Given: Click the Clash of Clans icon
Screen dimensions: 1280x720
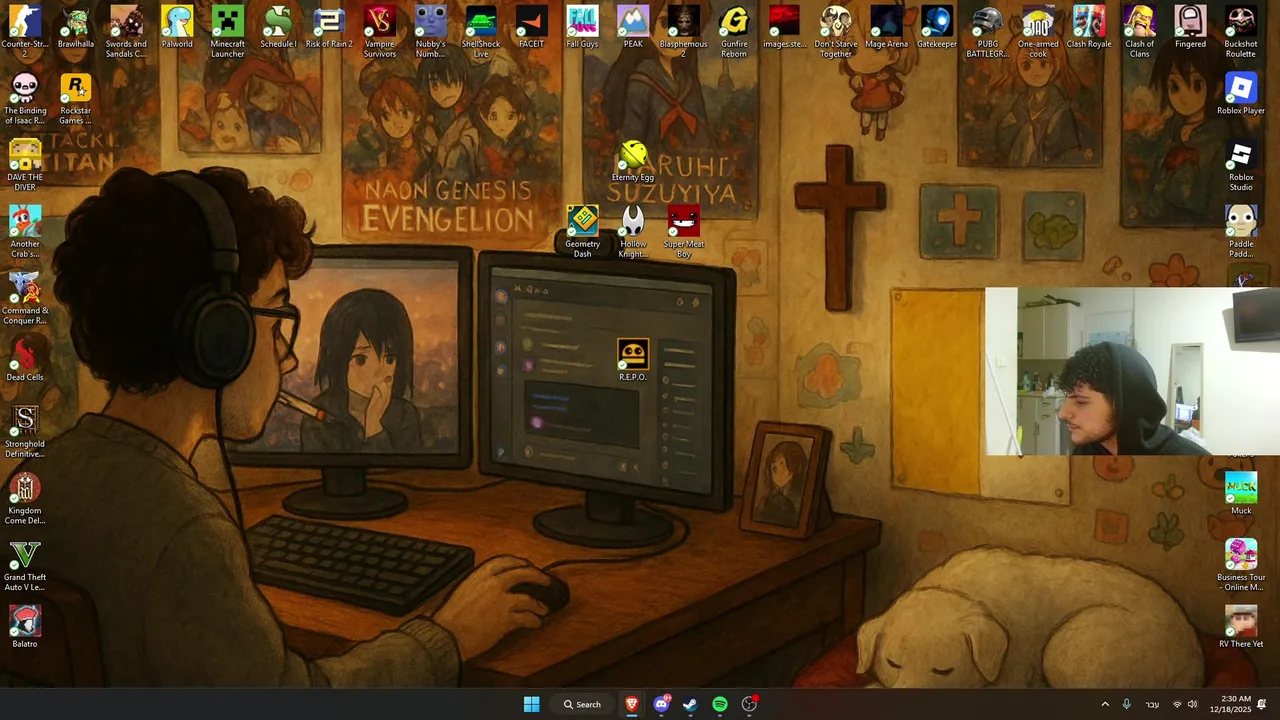Looking at the screenshot, I should 1139,31.
